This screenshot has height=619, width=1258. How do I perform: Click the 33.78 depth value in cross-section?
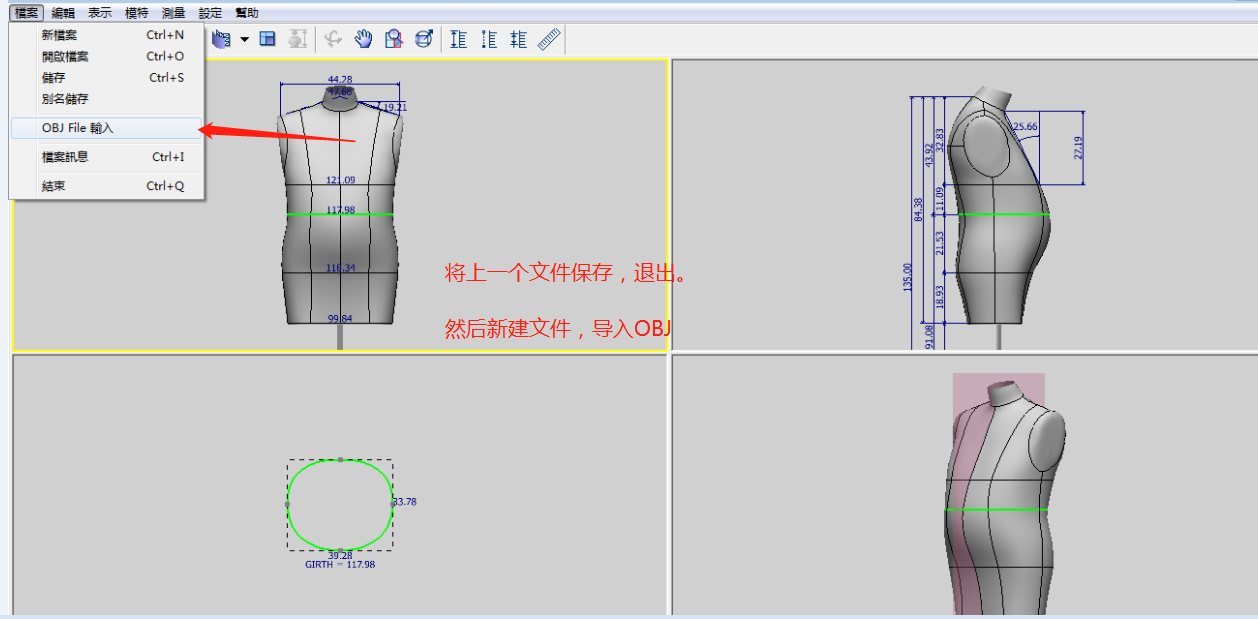point(405,502)
